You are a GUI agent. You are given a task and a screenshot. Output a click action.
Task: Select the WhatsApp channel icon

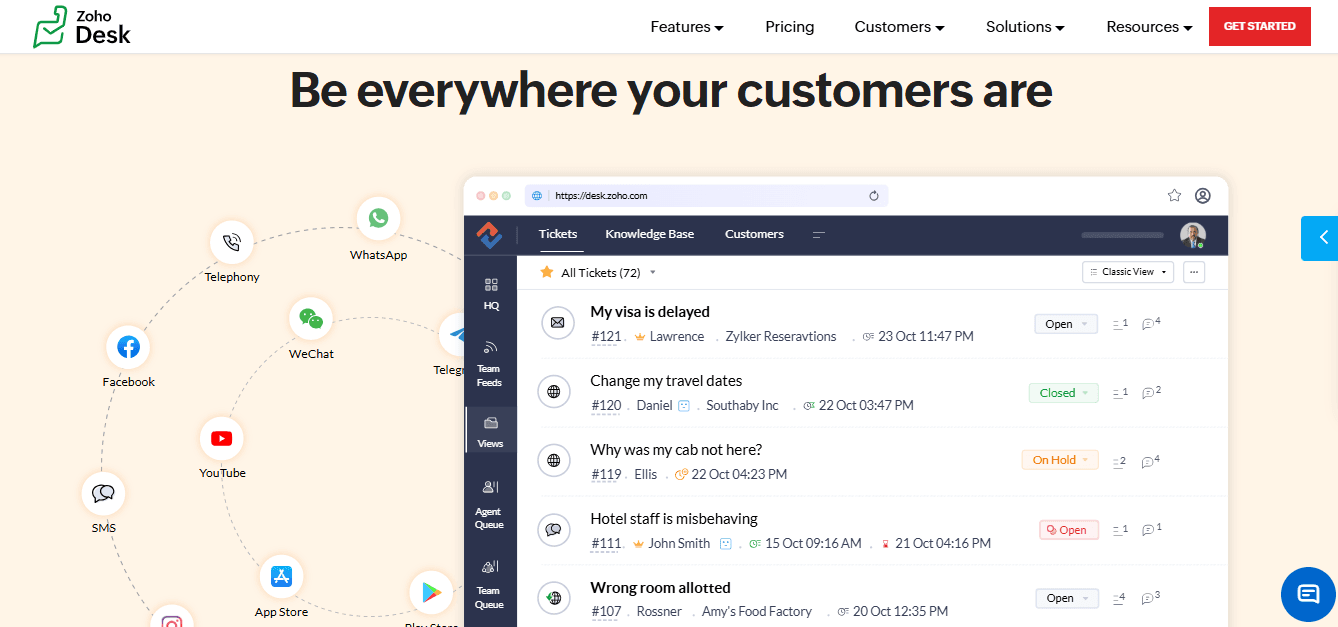tap(378, 218)
